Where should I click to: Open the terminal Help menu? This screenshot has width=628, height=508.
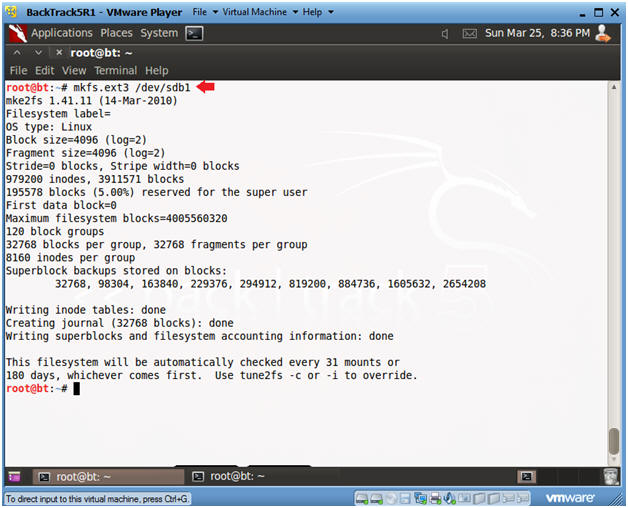[157, 71]
